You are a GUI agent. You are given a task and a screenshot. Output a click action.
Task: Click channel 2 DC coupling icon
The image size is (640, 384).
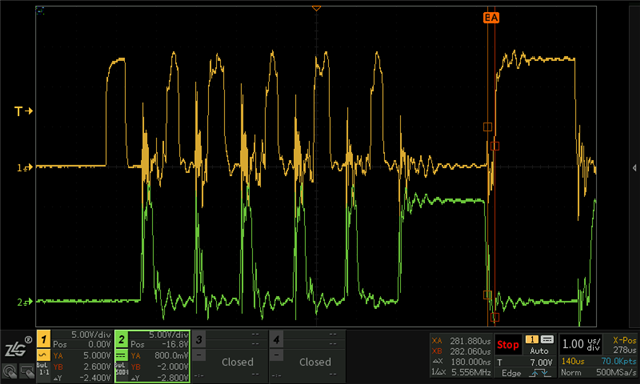pyautogui.click(x=121, y=355)
